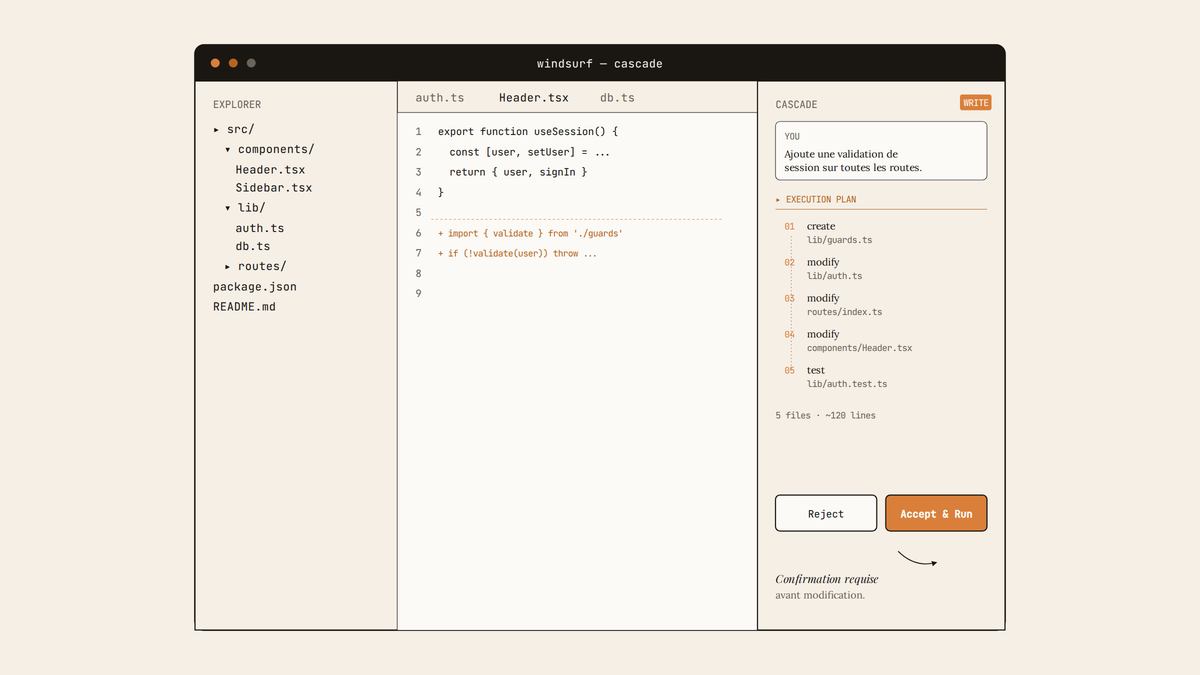Click the second orange minimize dot

coord(233,63)
